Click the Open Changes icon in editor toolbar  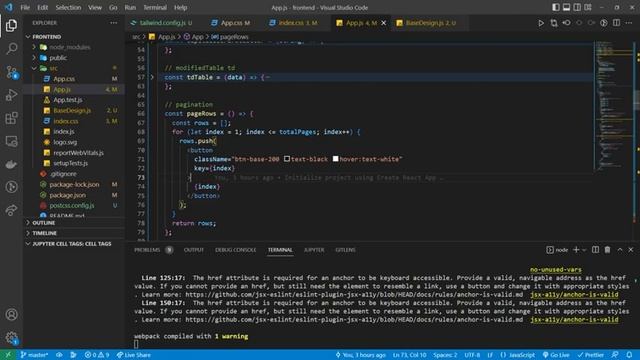click(x=567, y=23)
